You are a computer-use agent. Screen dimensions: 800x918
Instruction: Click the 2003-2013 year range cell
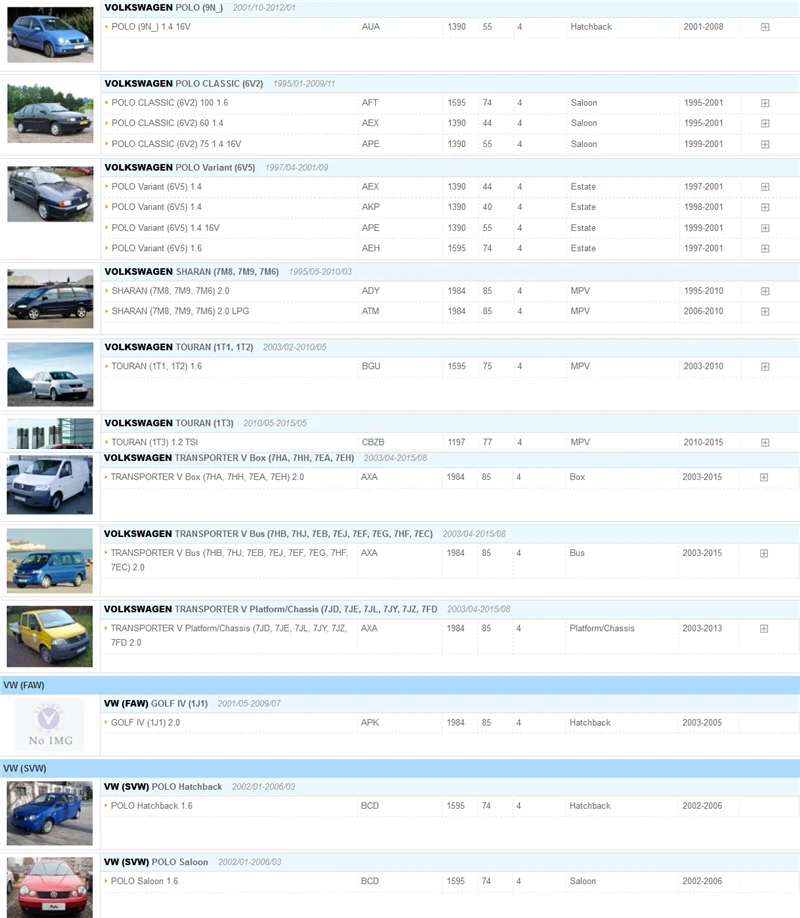[x=702, y=629]
